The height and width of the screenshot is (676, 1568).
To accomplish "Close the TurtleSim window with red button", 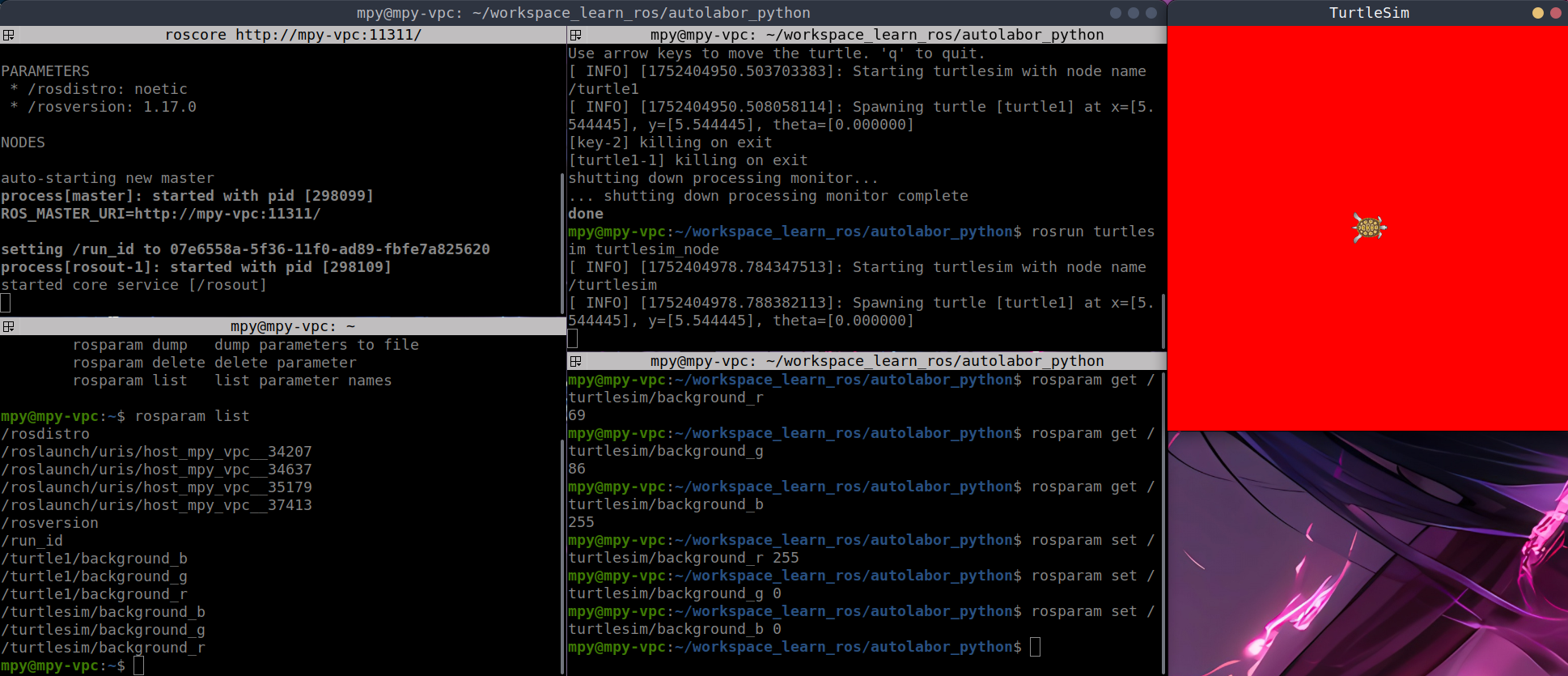I will [x=1555, y=13].
